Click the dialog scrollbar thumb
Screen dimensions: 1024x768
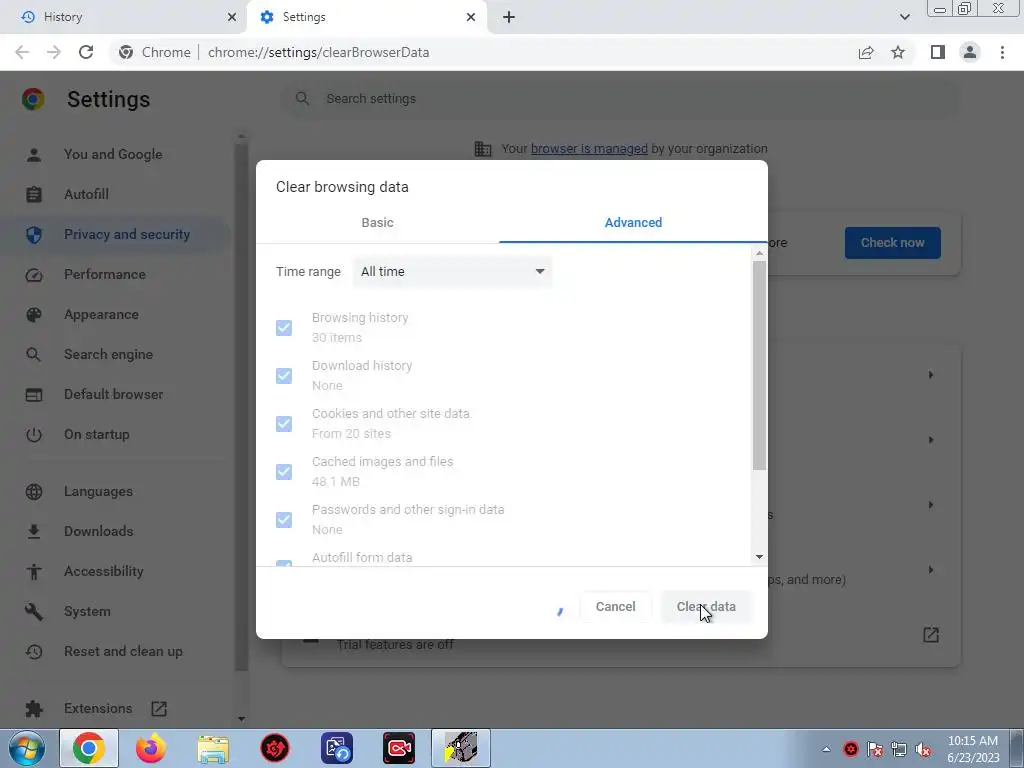click(x=759, y=366)
